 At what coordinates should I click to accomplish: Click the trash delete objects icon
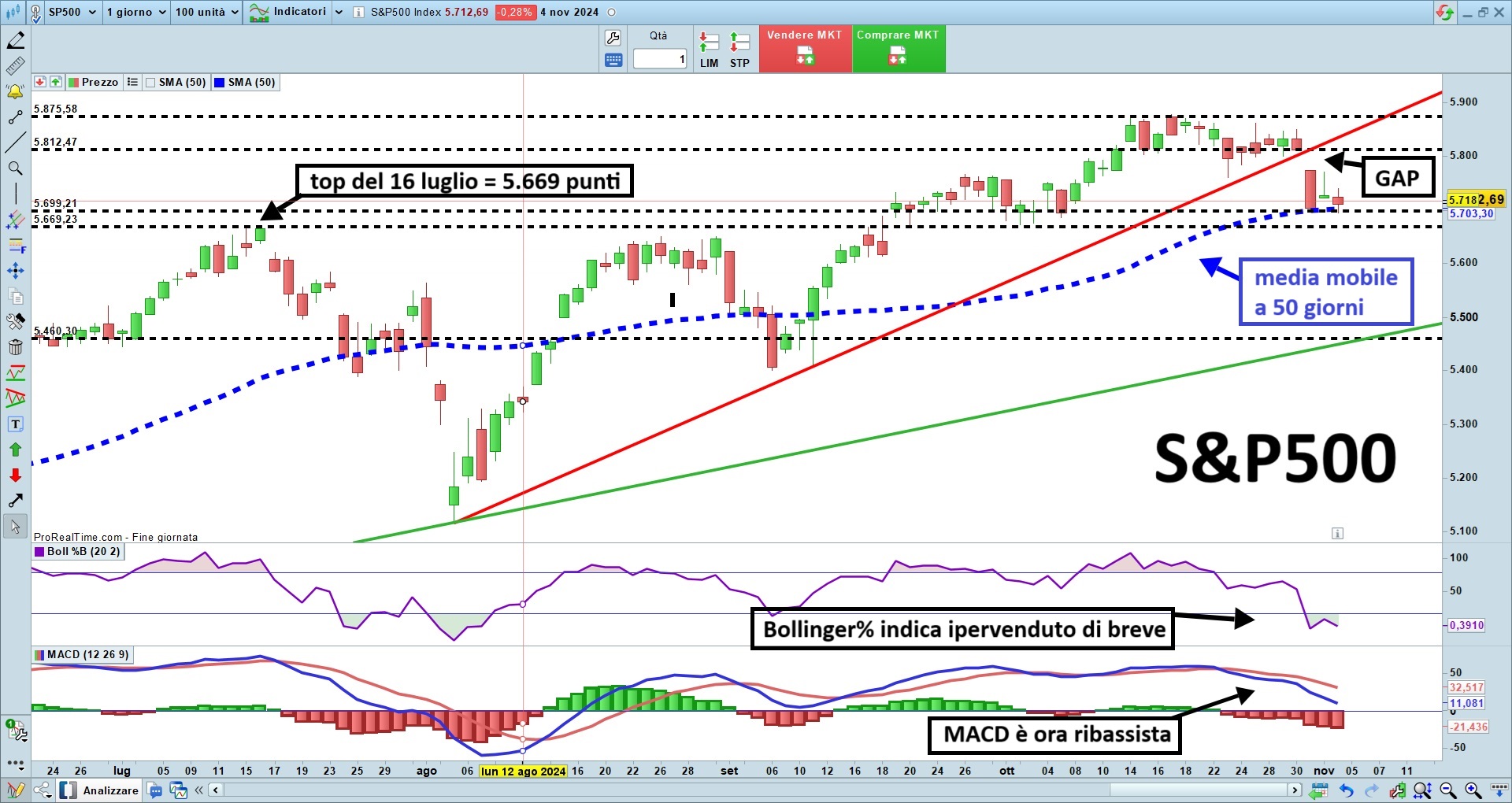coord(15,347)
